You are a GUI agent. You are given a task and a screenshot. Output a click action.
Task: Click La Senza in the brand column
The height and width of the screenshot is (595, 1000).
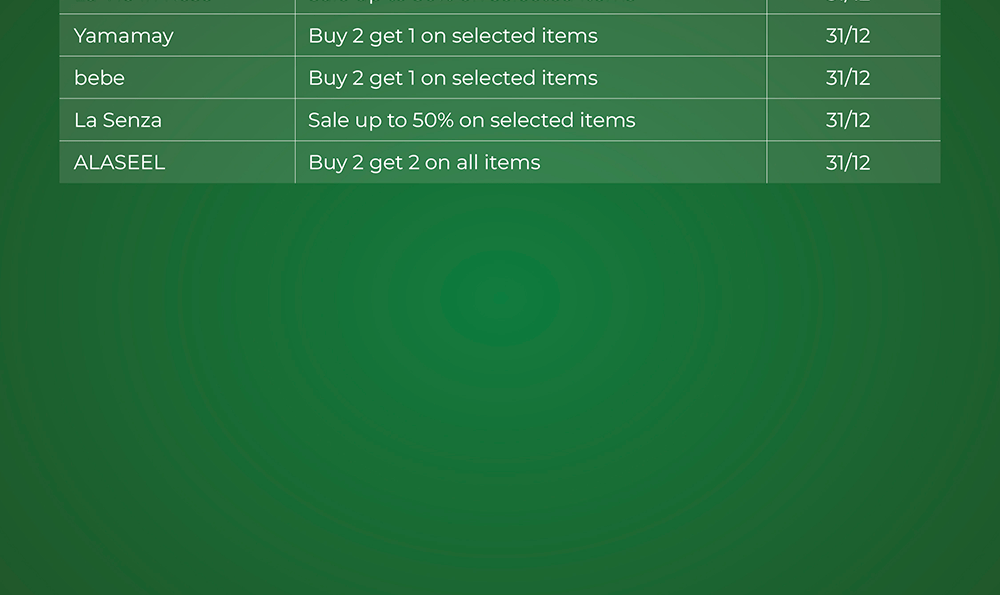[x=118, y=120]
